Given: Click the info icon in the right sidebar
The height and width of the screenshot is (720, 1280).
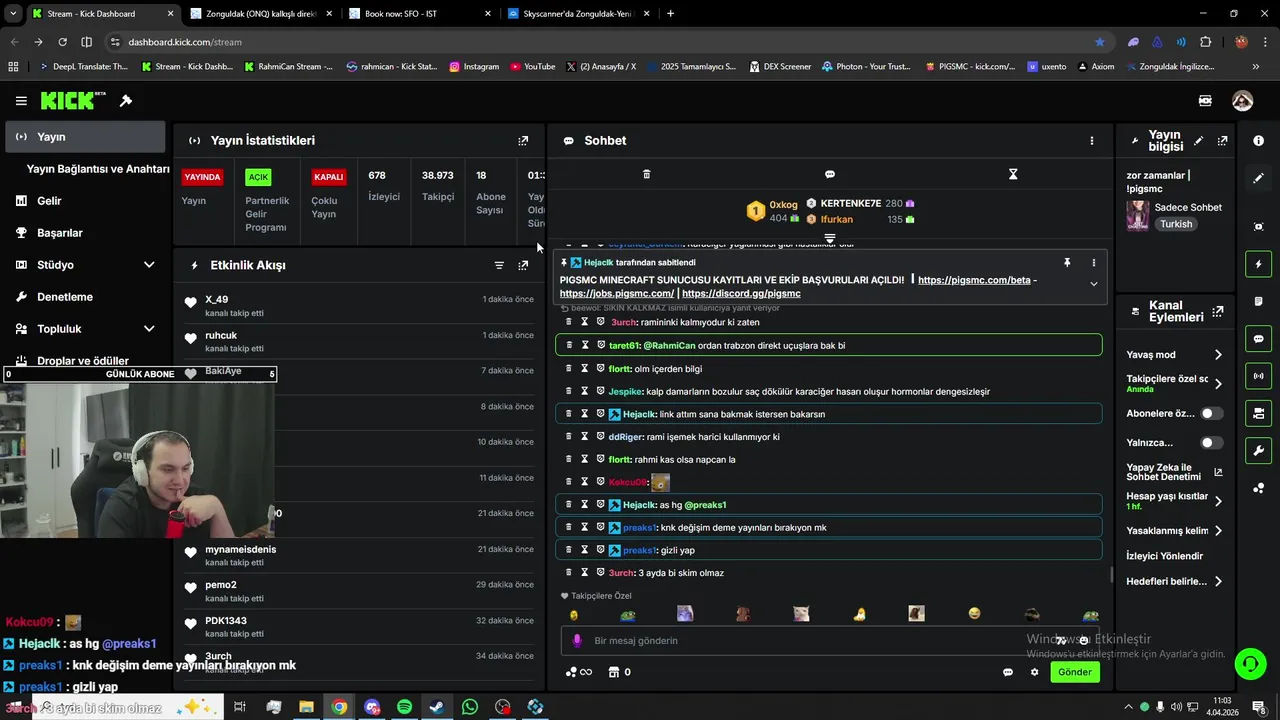Looking at the screenshot, I should (1259, 141).
